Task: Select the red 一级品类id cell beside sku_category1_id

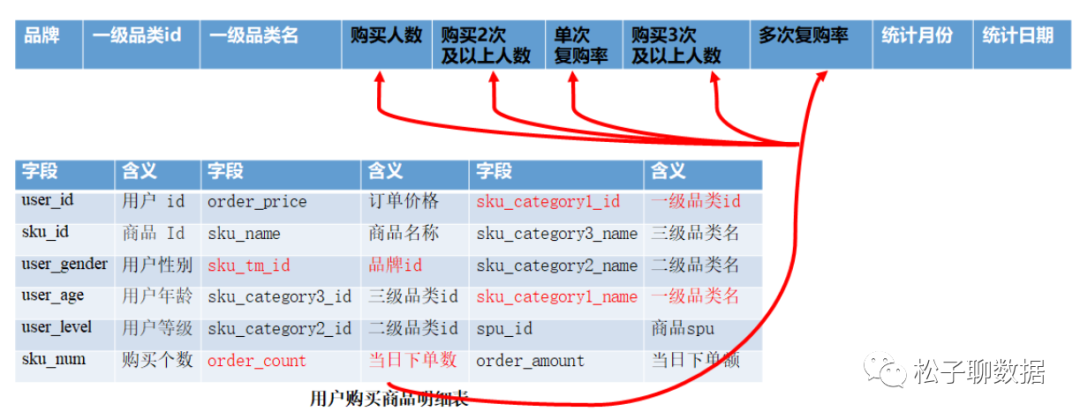Action: [703, 207]
